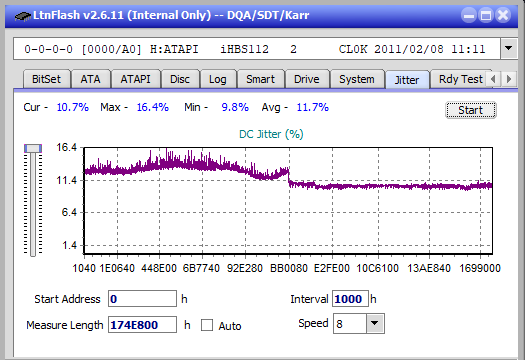Maximize the LtnFlash window
Viewport: 525px width, 360px height.
pos(486,15)
